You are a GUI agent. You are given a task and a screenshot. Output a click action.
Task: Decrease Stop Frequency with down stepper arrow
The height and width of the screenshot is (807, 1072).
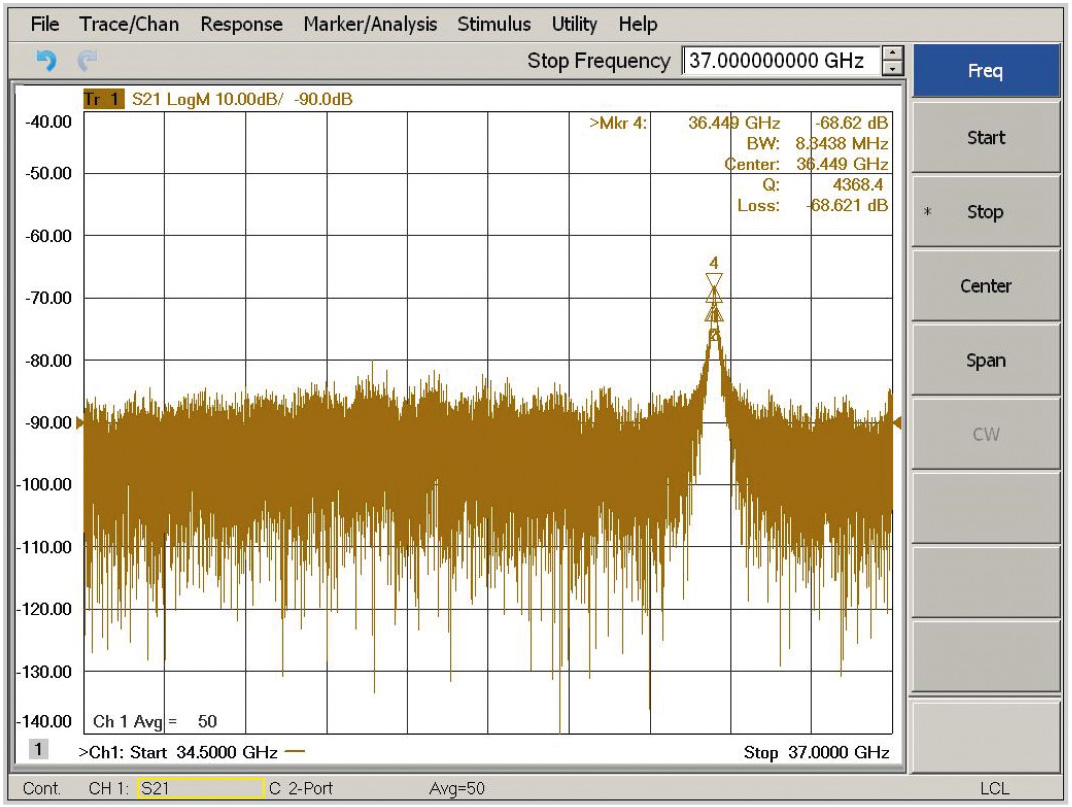[x=893, y=68]
